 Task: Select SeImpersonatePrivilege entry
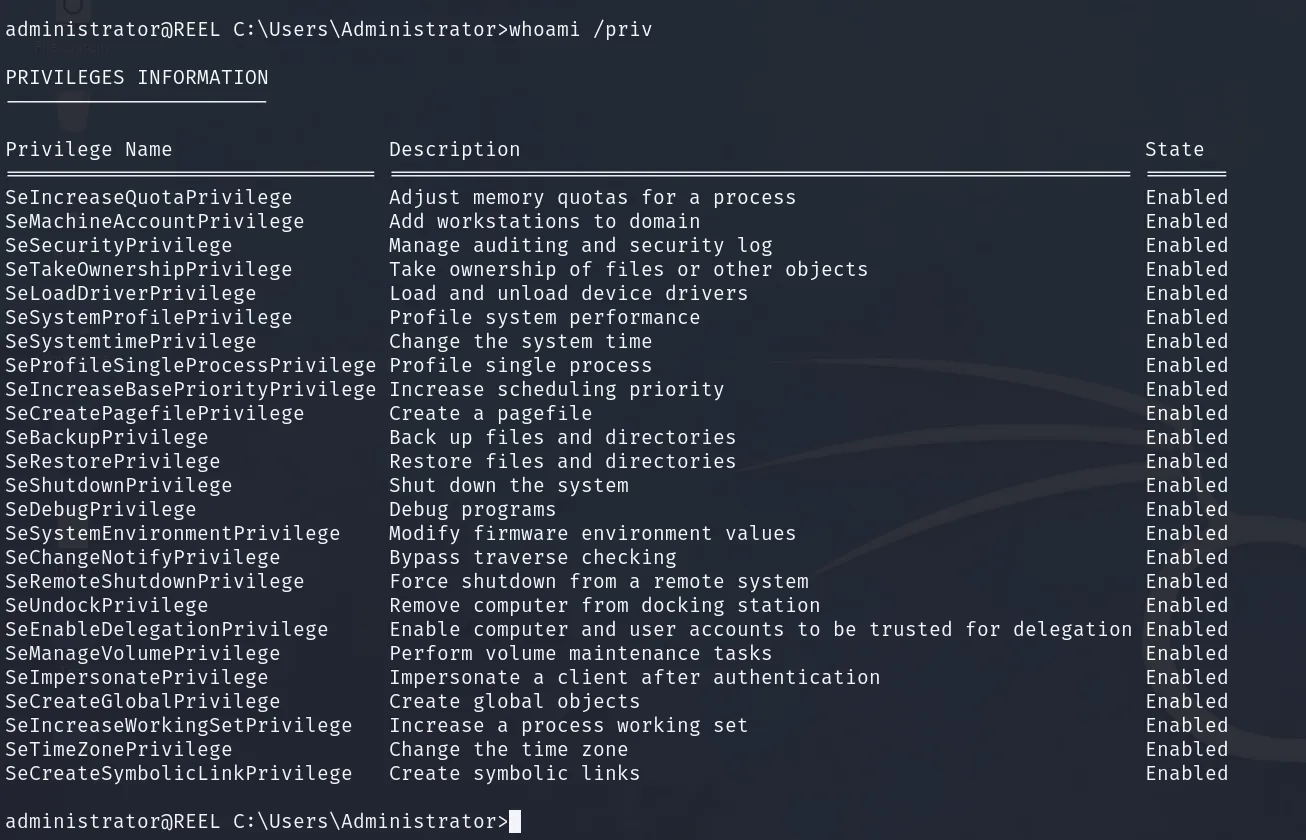(137, 677)
